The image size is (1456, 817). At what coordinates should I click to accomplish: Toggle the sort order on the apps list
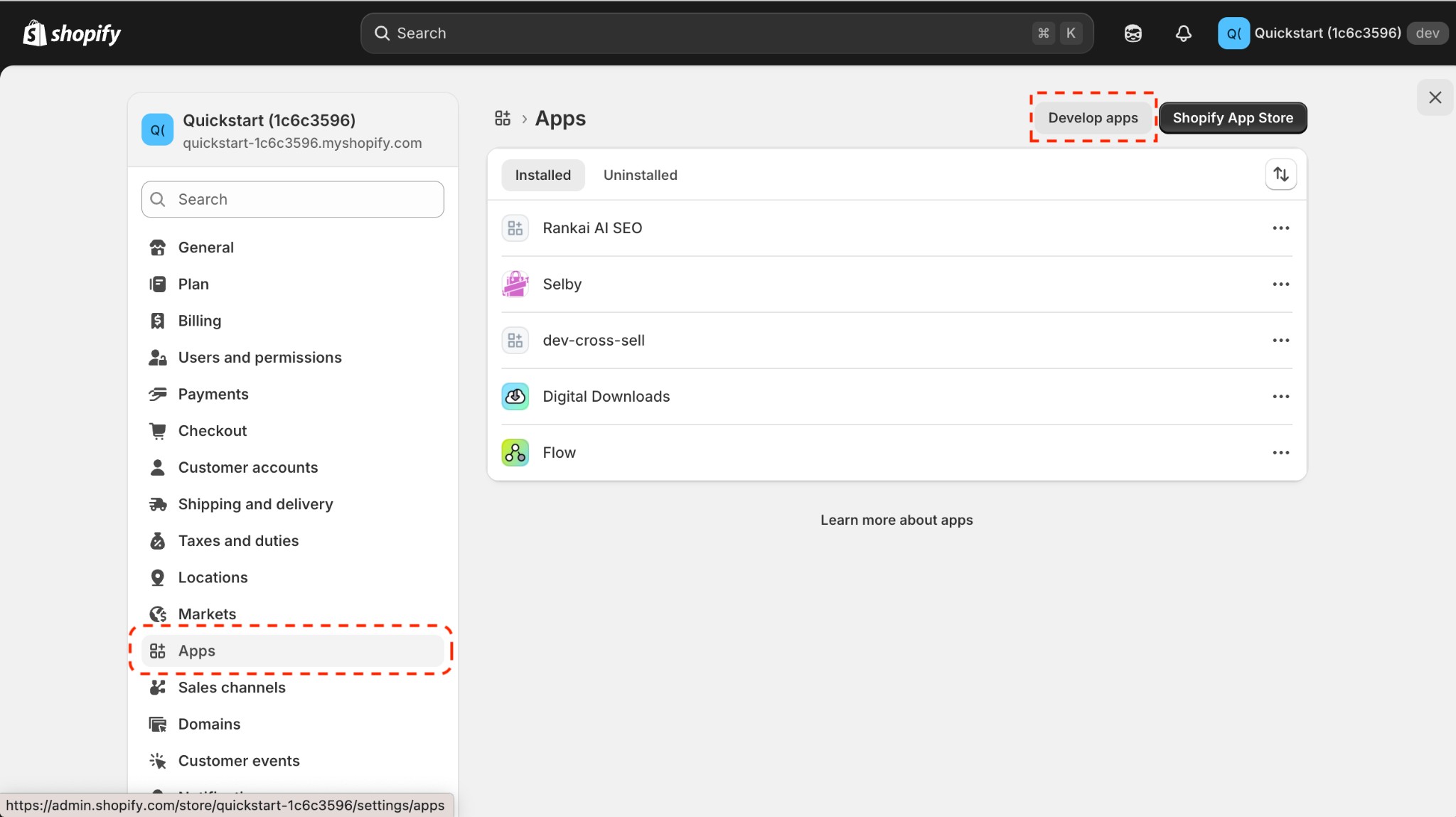coord(1280,174)
